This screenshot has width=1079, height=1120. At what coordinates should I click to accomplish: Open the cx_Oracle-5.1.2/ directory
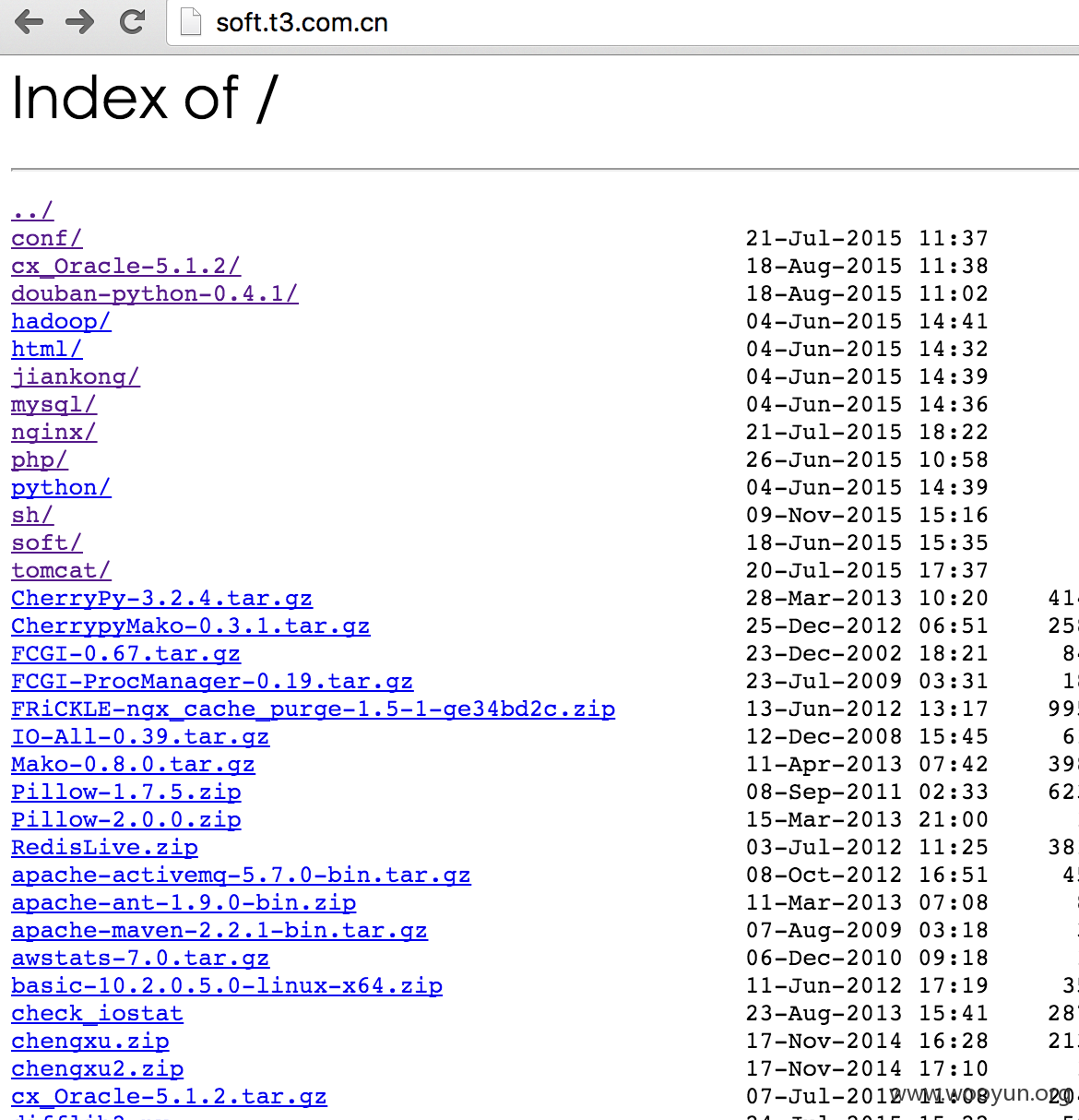click(125, 266)
